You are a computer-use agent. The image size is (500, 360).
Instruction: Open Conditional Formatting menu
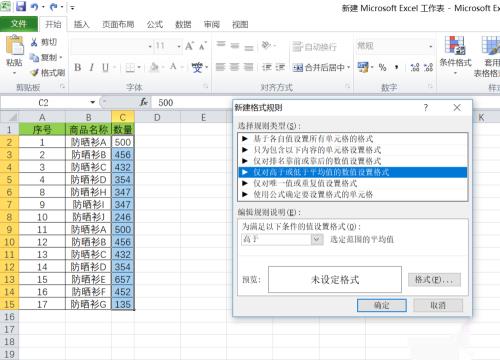(455, 55)
